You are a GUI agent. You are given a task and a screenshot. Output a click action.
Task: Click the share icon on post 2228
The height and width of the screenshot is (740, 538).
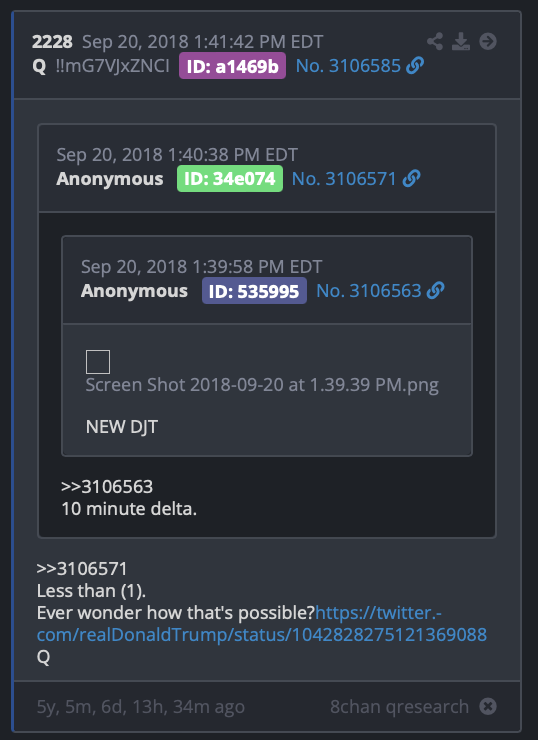tap(435, 42)
